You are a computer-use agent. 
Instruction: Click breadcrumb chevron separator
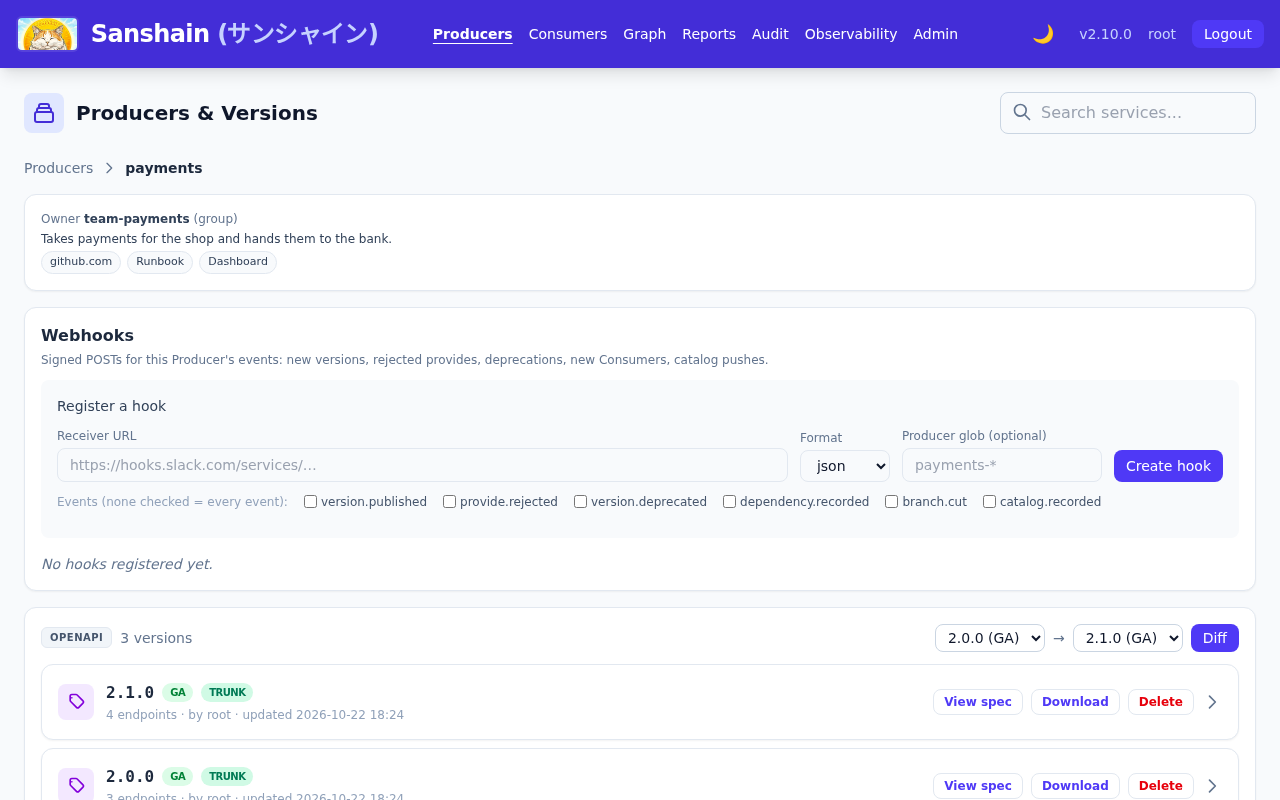[x=109, y=168]
